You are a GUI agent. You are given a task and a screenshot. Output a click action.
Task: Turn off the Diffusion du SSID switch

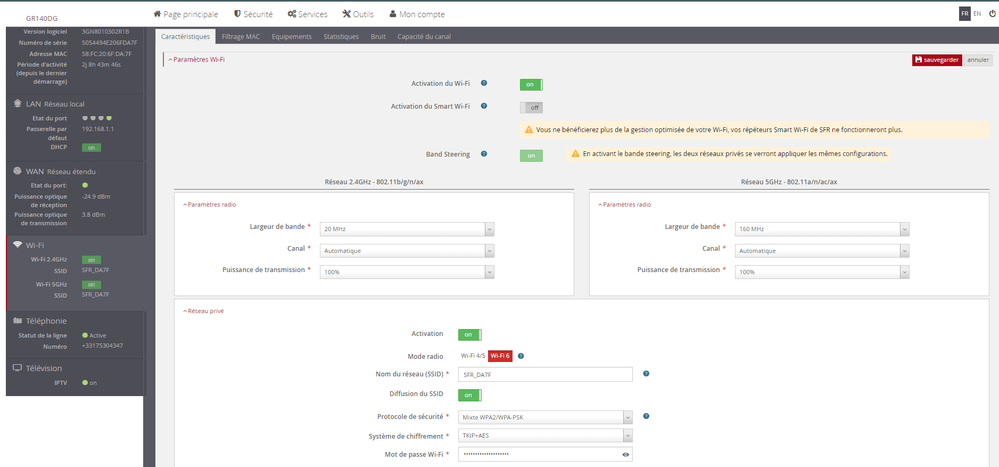469,394
